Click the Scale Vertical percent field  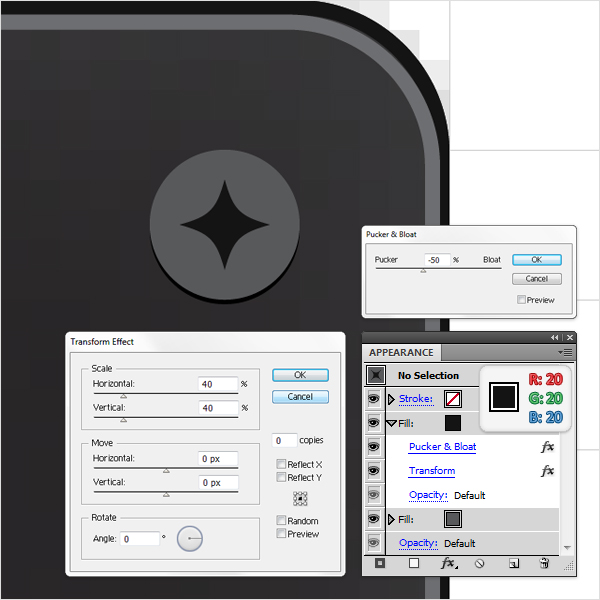coord(218,408)
